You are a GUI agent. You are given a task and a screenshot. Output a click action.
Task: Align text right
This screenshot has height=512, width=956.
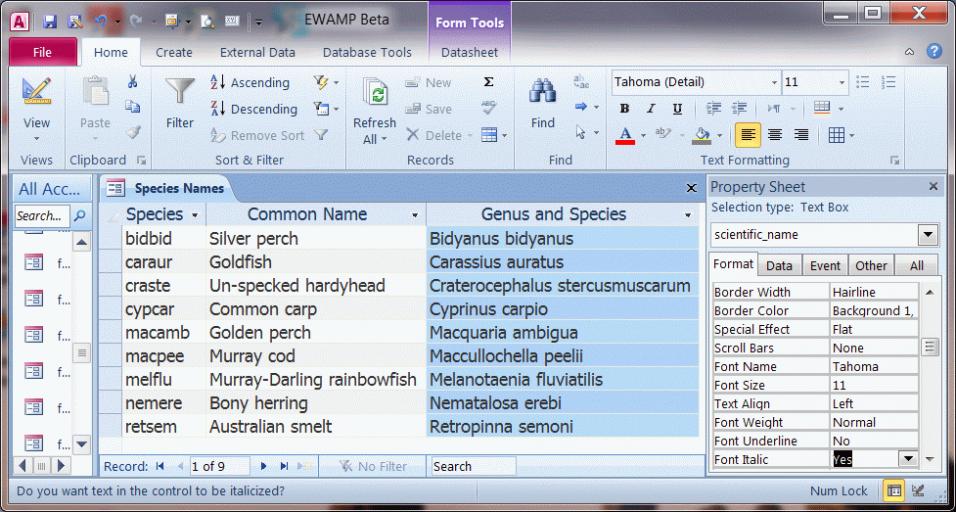[x=801, y=135]
